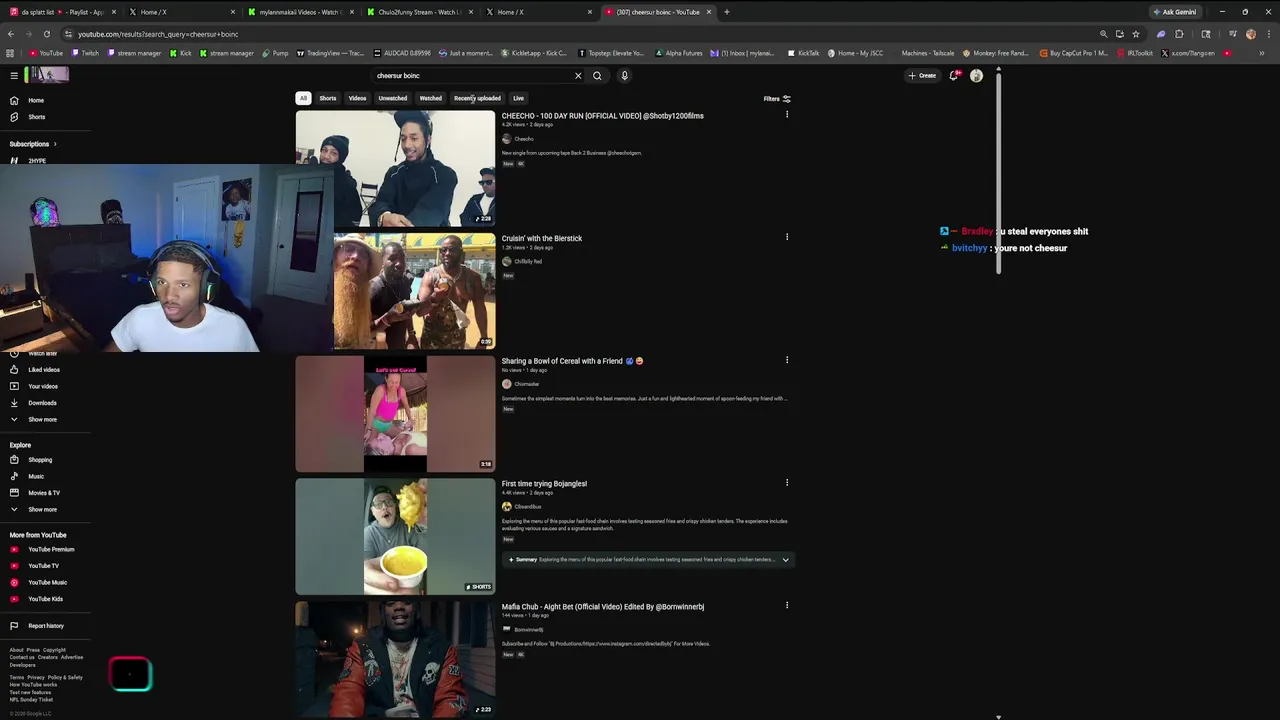Open the Cheecho channel name
The width and height of the screenshot is (1280, 720).
pos(524,139)
